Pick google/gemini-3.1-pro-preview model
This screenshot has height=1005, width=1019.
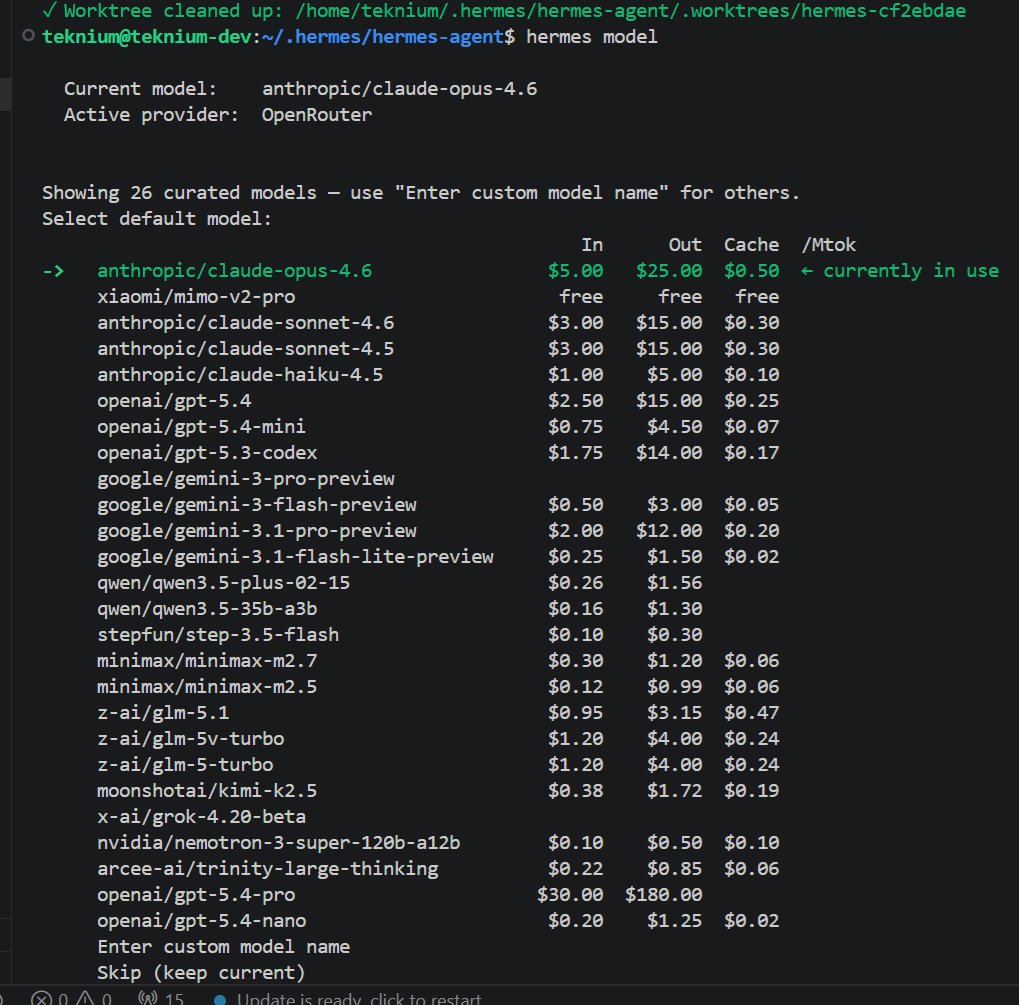(256, 530)
